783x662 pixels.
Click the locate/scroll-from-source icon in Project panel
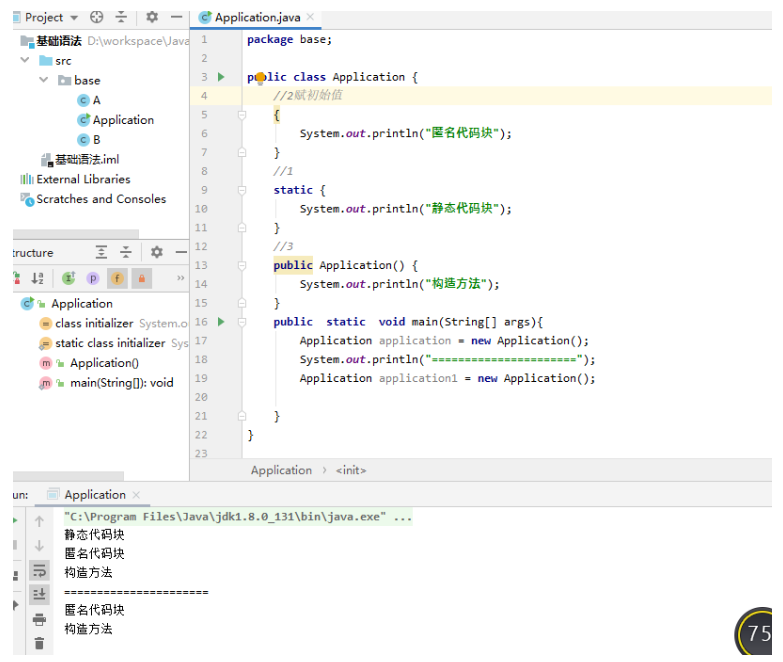tap(96, 17)
